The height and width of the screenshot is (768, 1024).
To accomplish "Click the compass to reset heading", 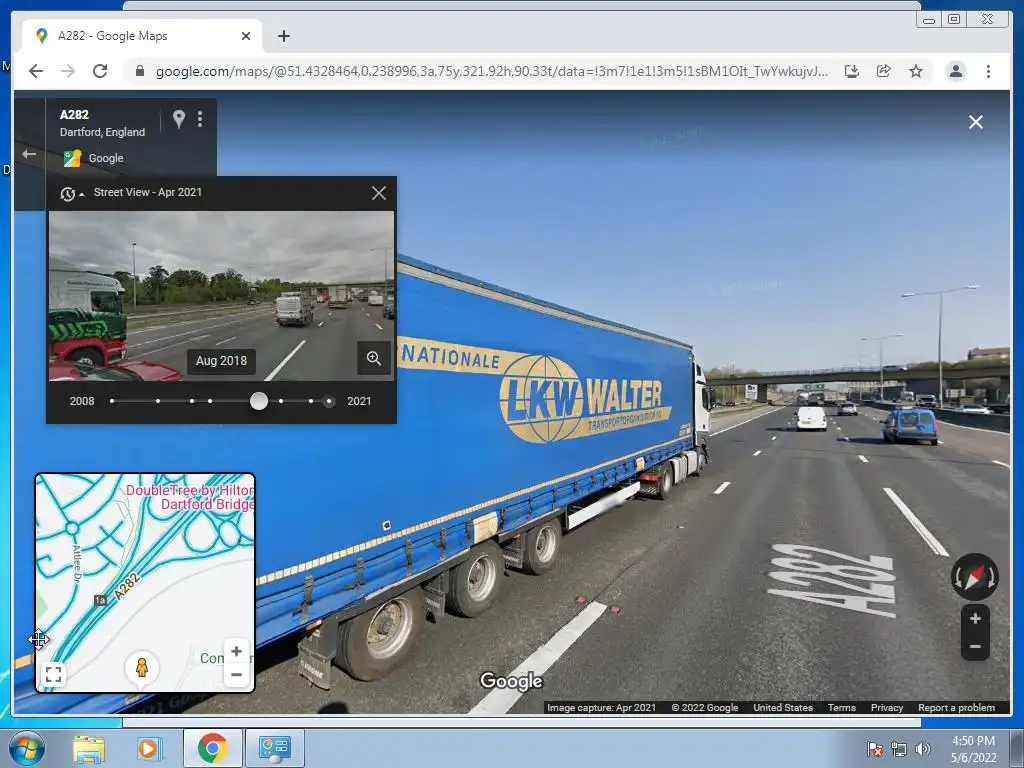I will [974, 577].
